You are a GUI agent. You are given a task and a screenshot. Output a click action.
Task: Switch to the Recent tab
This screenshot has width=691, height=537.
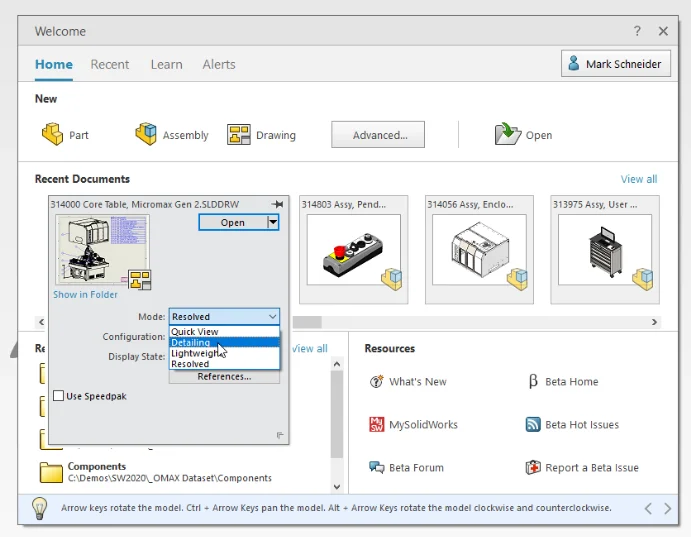coord(110,64)
